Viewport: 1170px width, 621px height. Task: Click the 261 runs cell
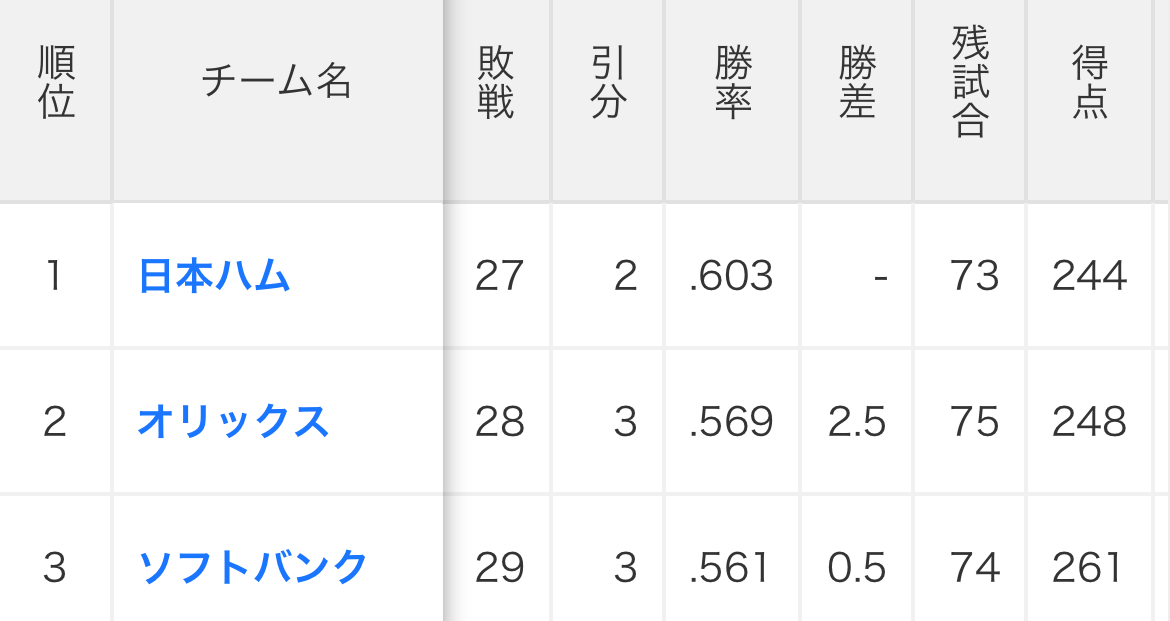pyautogui.click(x=1090, y=567)
